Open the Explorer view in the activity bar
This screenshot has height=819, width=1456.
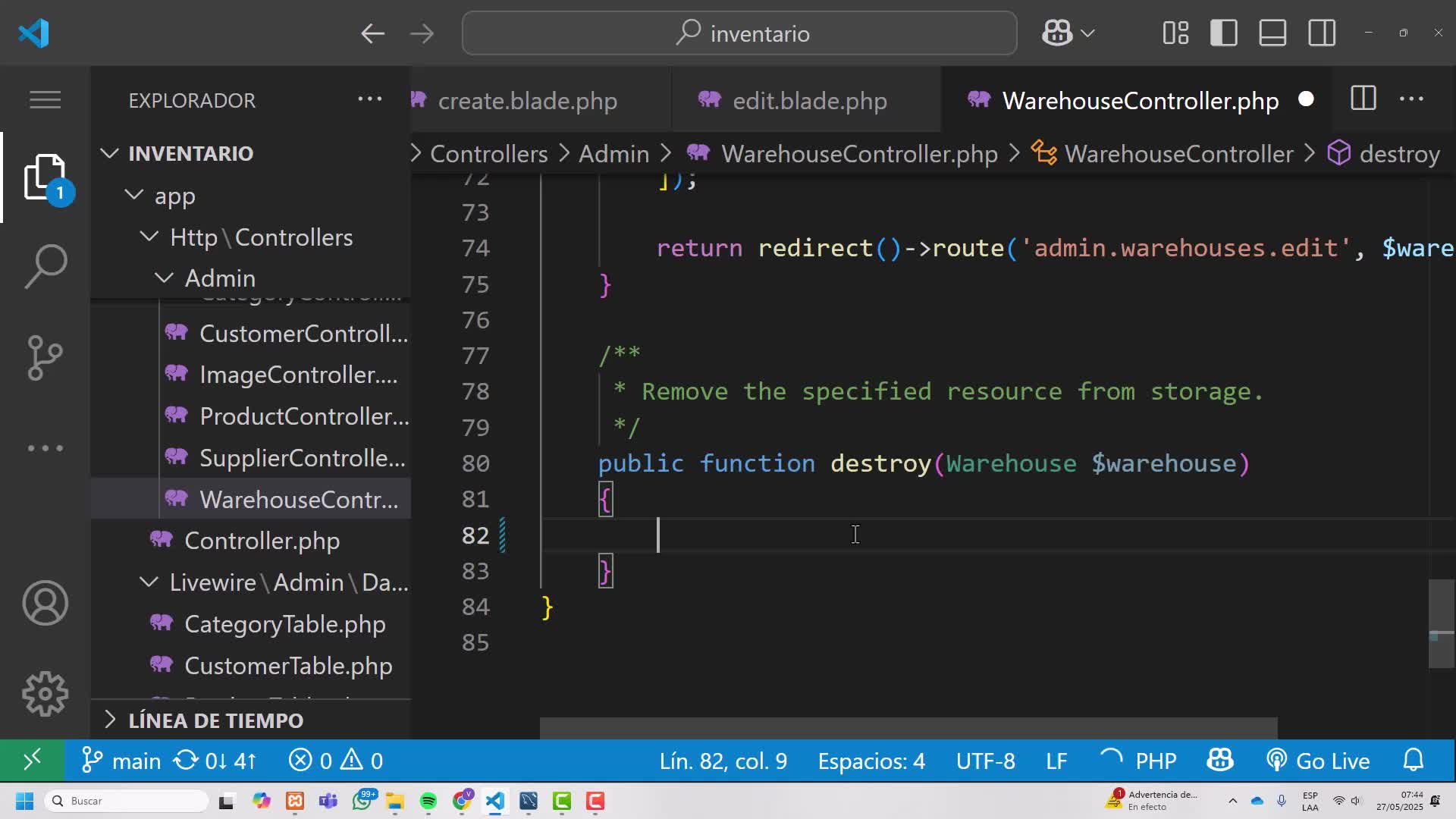click(x=45, y=177)
